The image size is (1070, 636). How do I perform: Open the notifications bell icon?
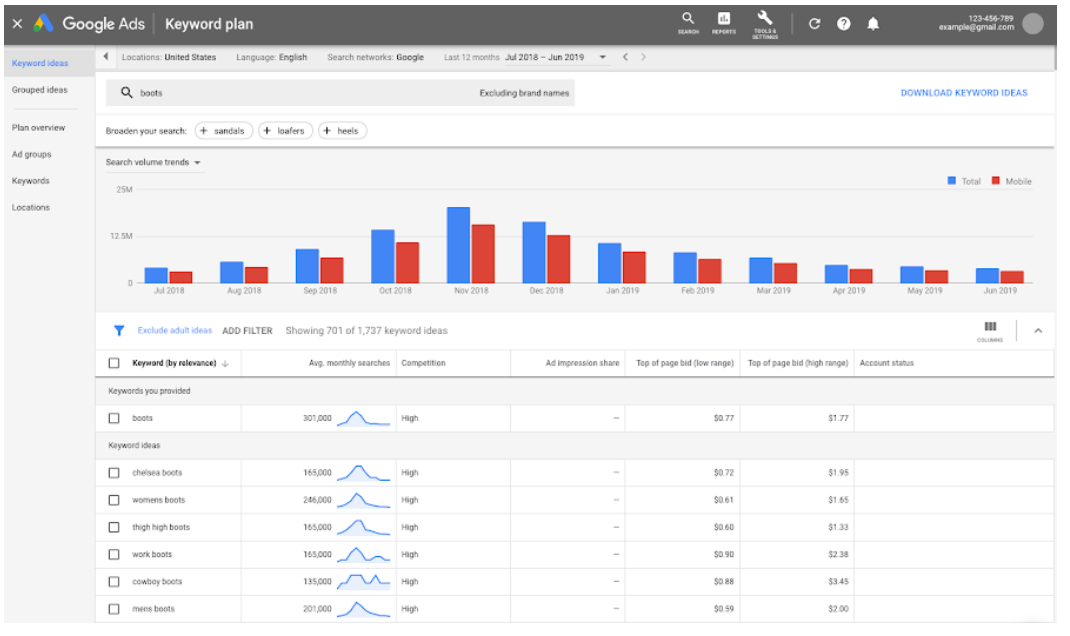[873, 24]
